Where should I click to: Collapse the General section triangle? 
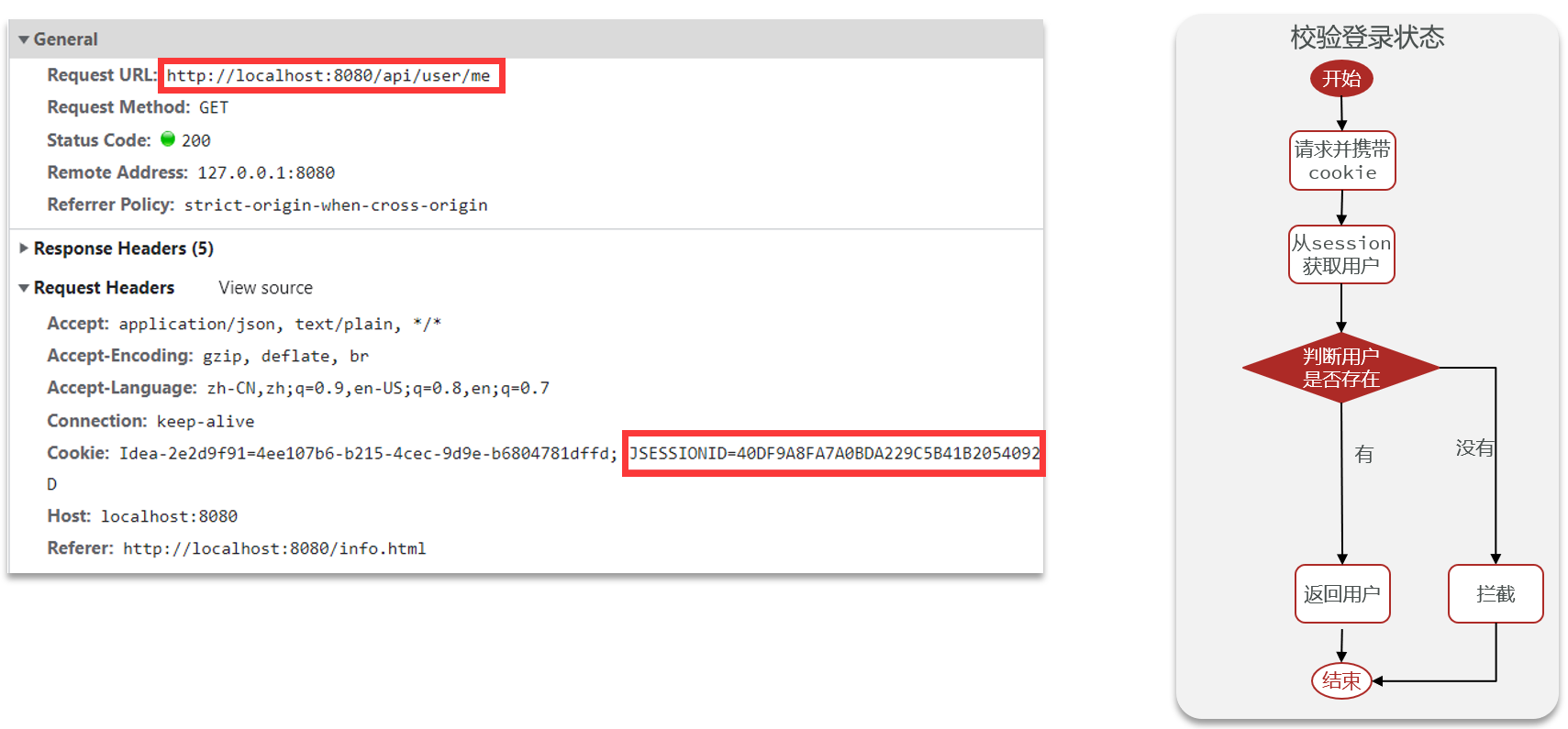tap(24, 39)
